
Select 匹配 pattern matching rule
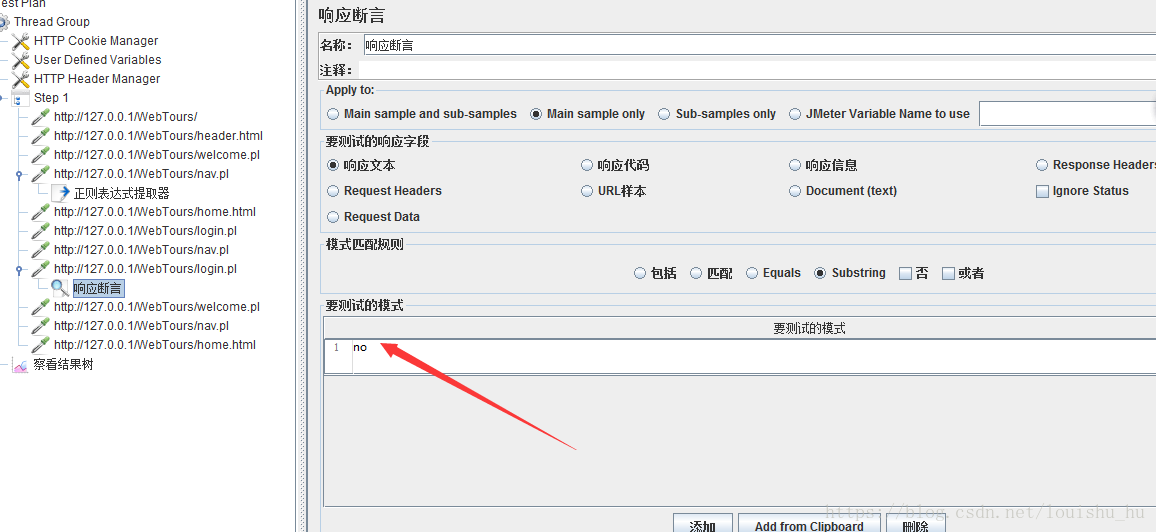tap(696, 273)
